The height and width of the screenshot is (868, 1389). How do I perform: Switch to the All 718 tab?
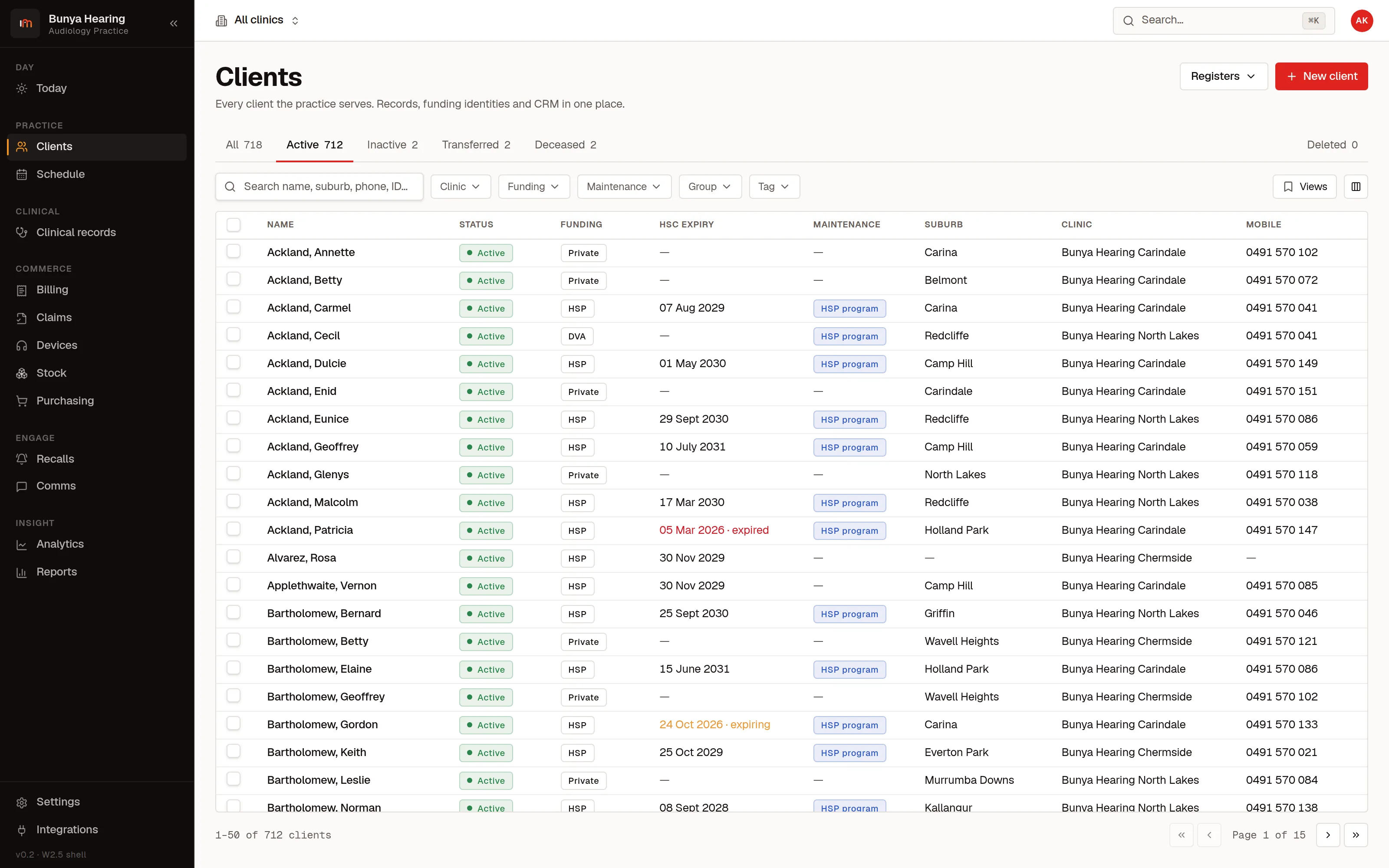tap(244, 145)
